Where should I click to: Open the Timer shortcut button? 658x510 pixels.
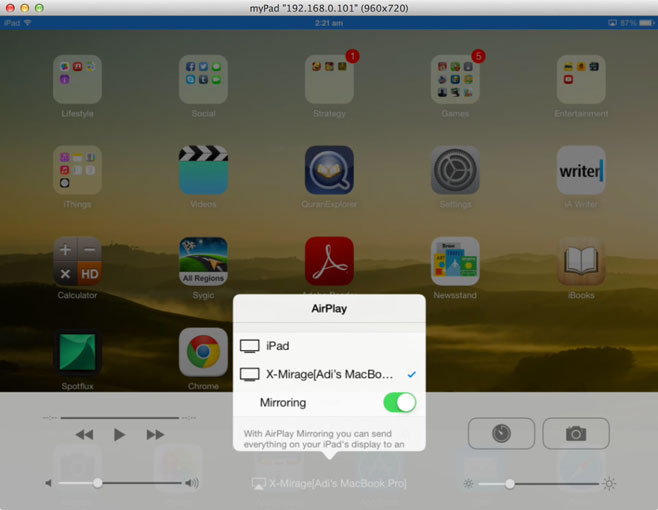(501, 433)
